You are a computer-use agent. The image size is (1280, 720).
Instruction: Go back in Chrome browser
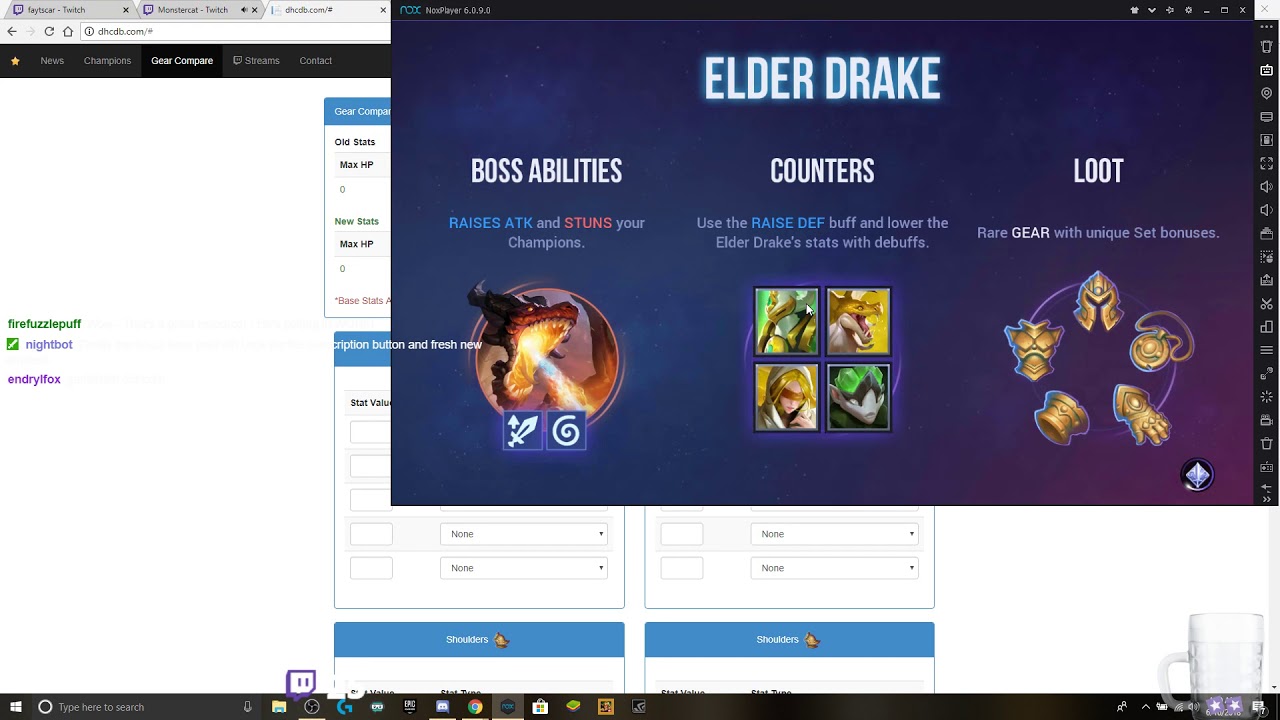coord(12,31)
